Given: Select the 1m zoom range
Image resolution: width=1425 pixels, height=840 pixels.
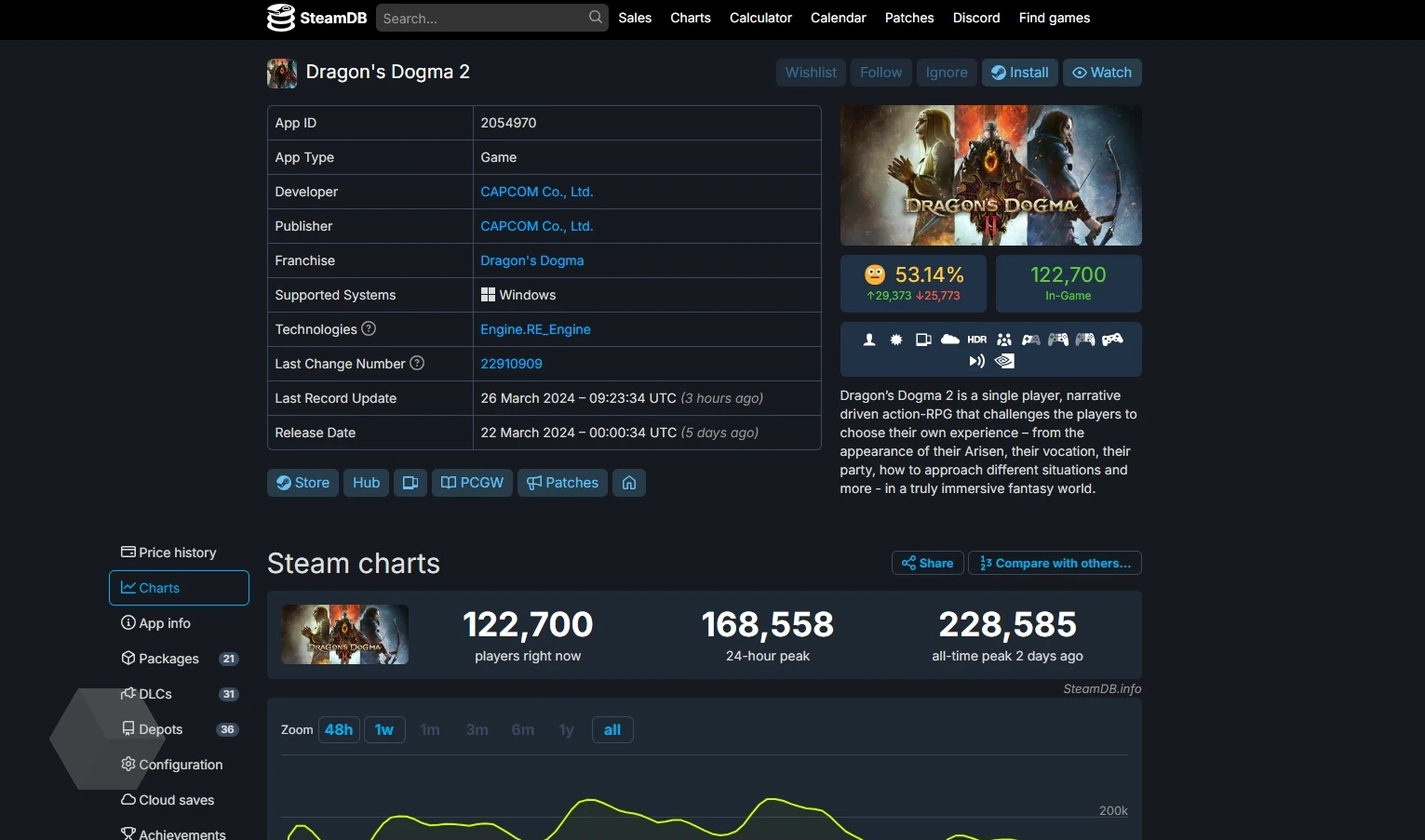Looking at the screenshot, I should 430,730.
